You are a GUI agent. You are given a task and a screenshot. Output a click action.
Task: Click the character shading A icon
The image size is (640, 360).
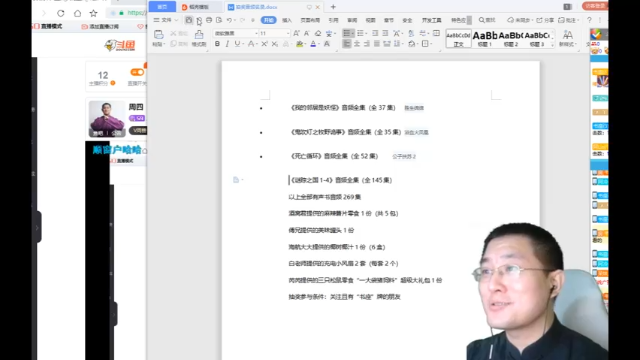pyautogui.click(x=327, y=44)
